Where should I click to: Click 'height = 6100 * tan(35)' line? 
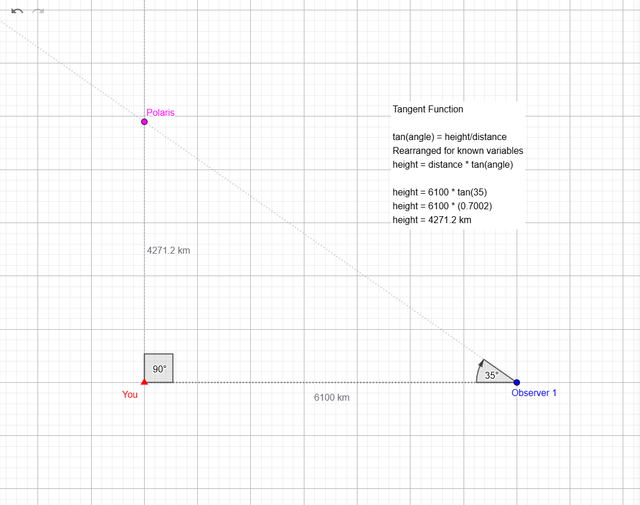(440, 192)
